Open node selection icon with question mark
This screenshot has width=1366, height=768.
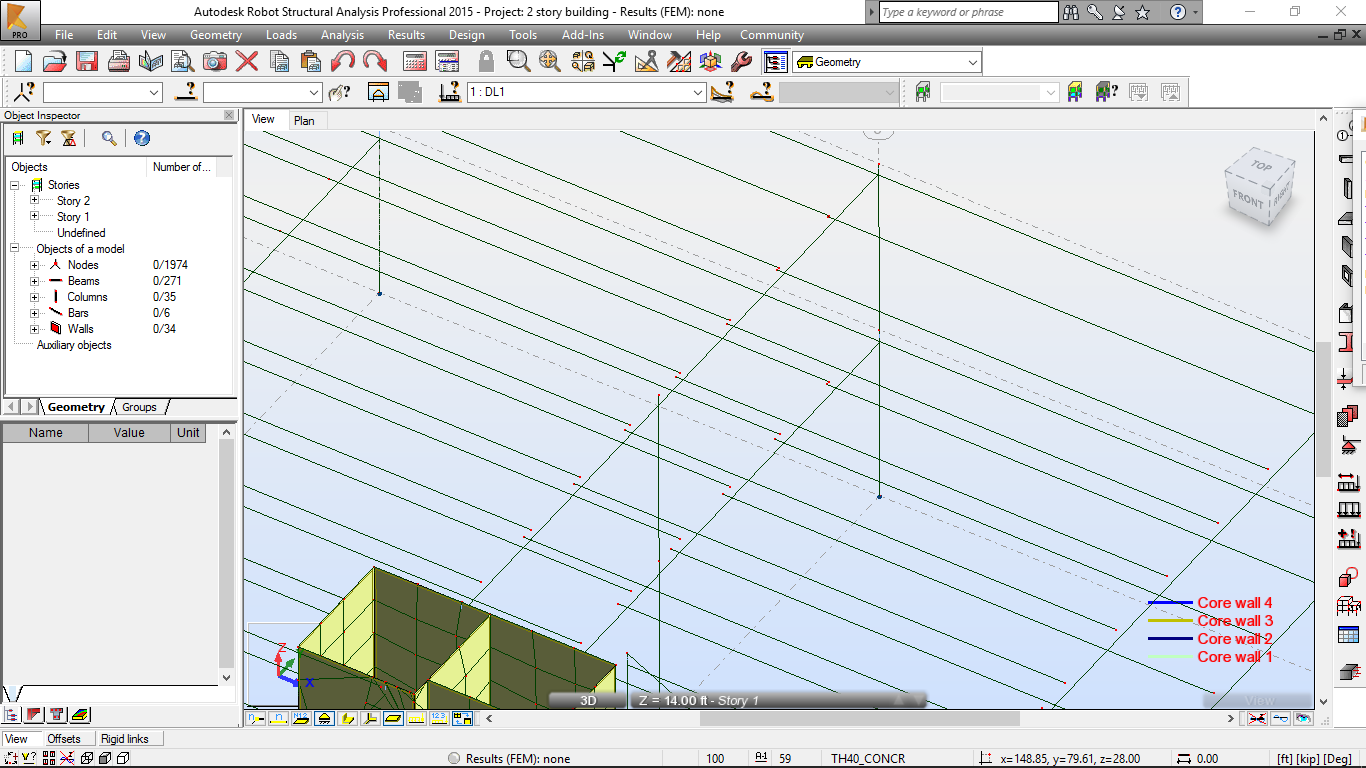click(x=25, y=92)
